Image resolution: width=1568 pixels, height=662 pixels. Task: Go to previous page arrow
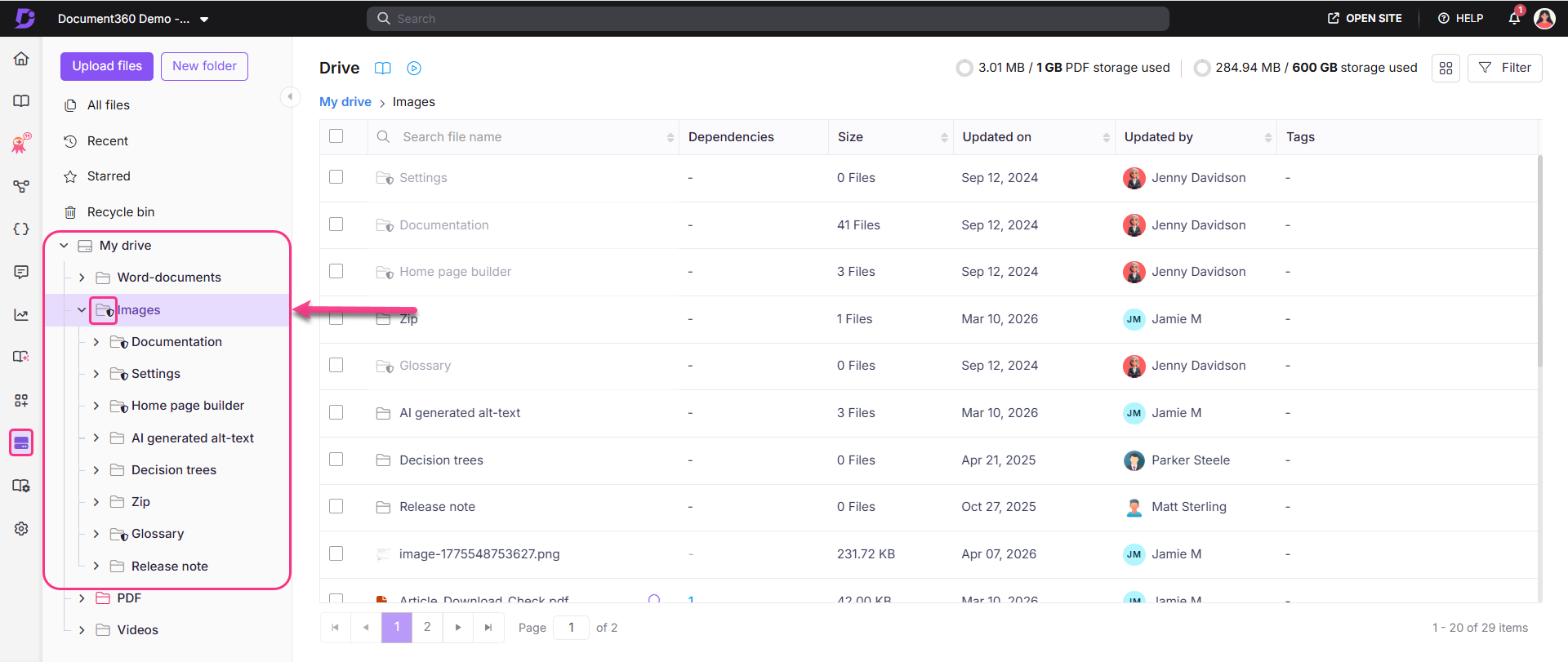(366, 628)
